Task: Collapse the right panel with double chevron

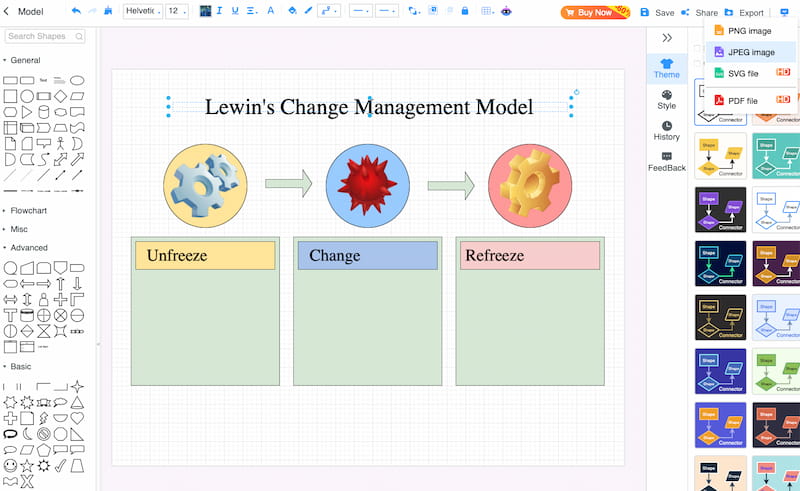Action: click(x=667, y=38)
